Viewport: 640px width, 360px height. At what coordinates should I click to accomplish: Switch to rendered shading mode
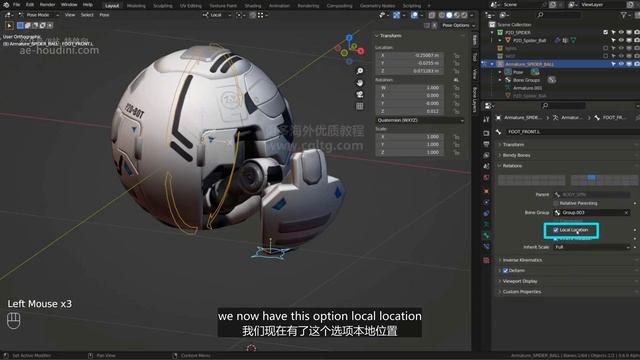[x=464, y=15]
